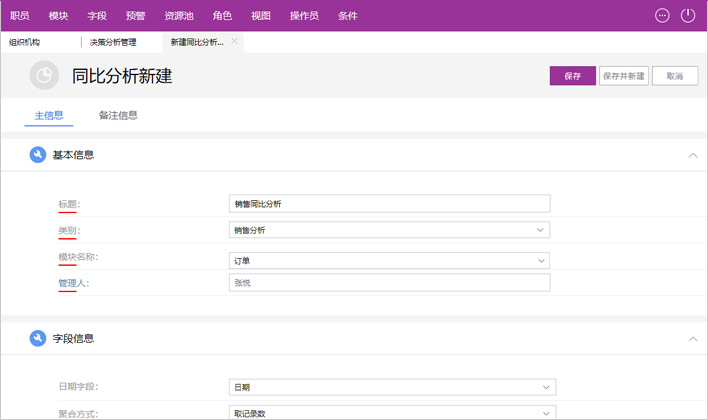Open the 聚合方式 dropdown
This screenshot has height=420, width=708.
tap(546, 412)
